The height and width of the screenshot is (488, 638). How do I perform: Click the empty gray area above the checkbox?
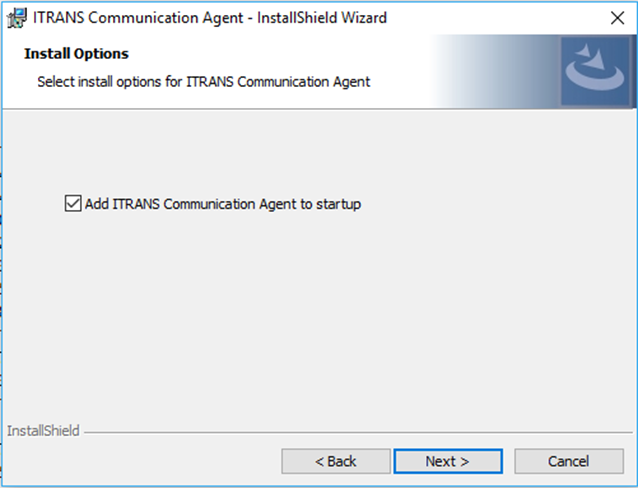click(320, 150)
